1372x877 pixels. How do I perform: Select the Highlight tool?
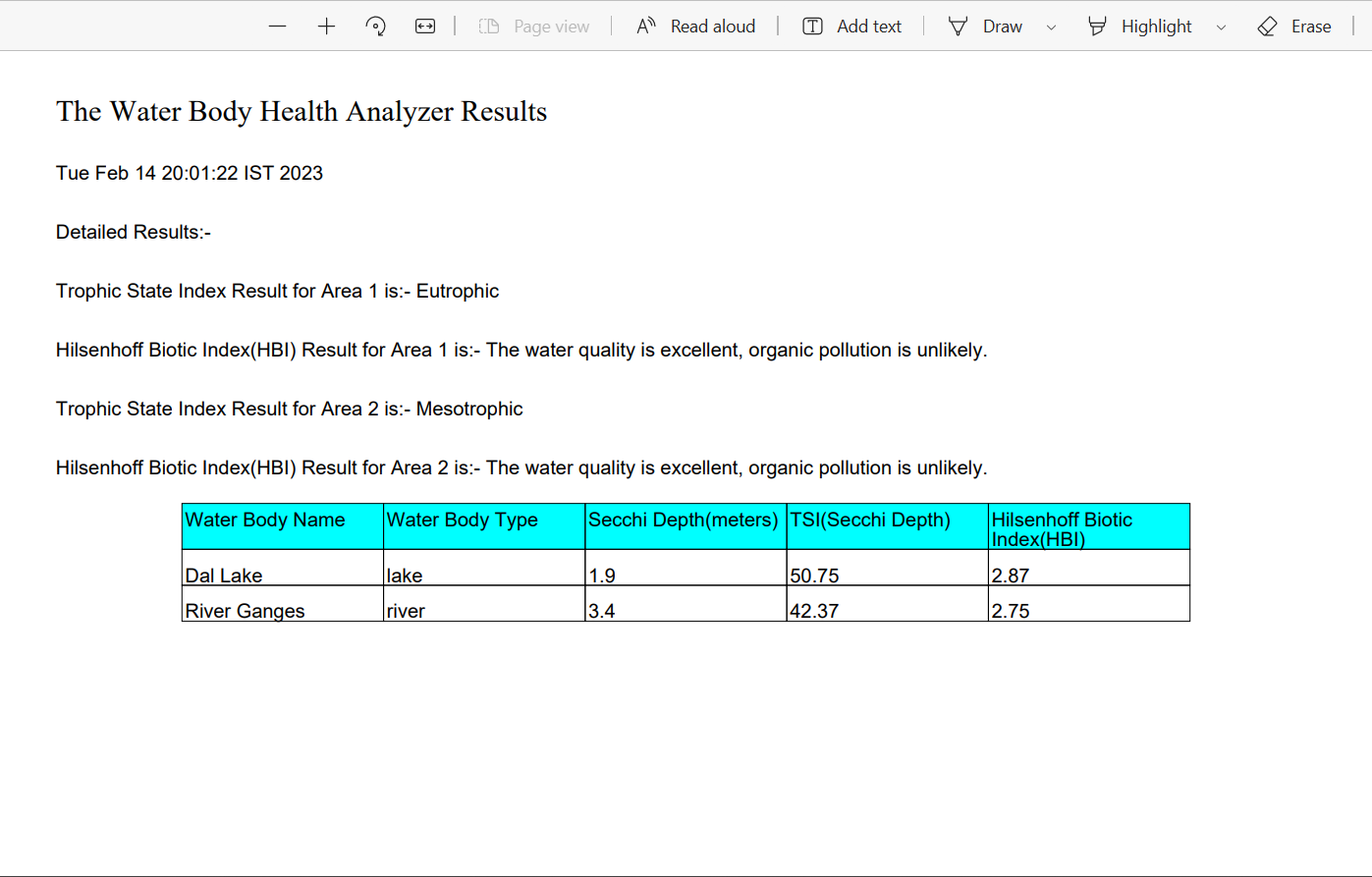[1097, 26]
